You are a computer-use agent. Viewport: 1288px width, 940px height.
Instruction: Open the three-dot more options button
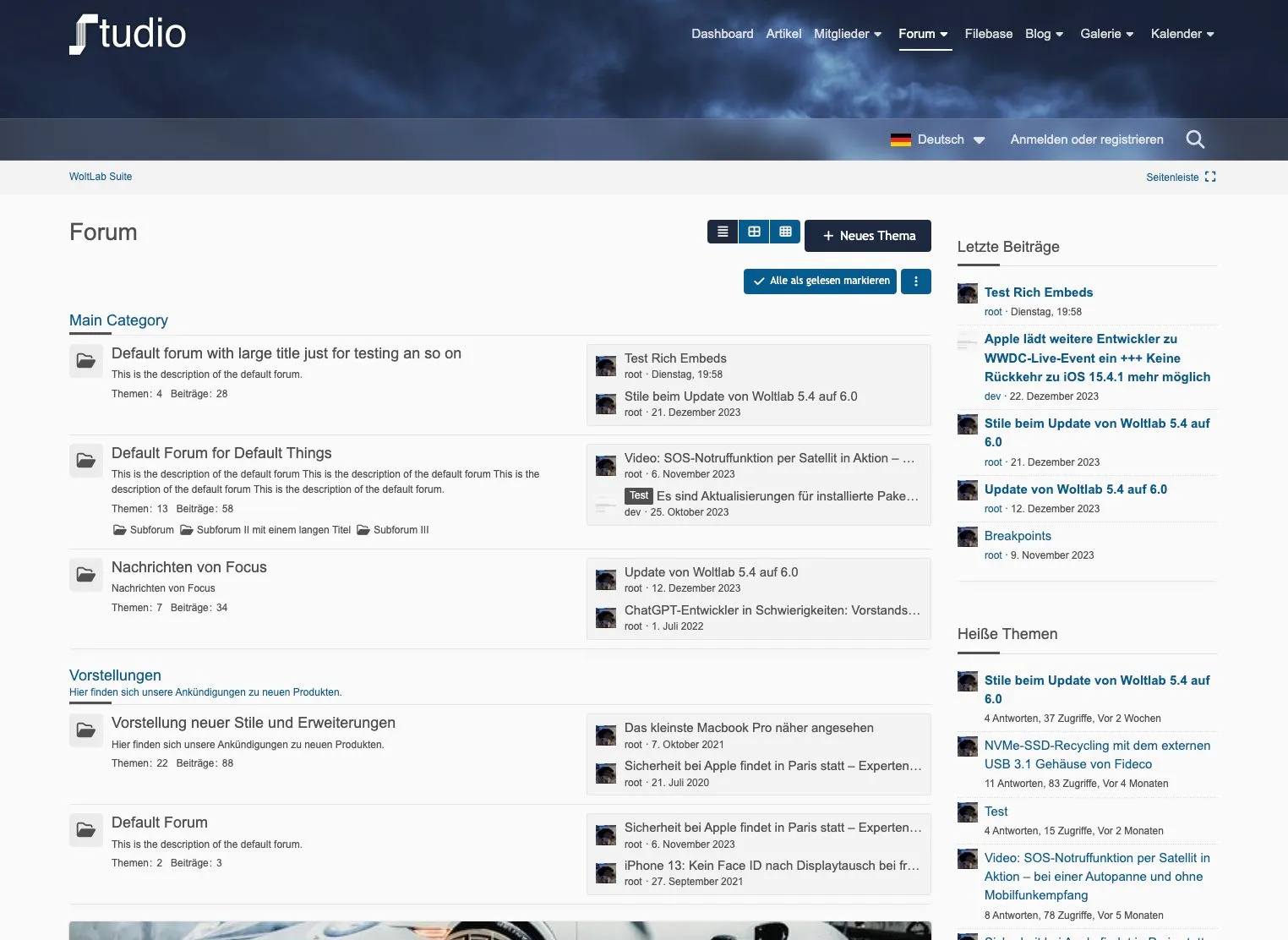tap(915, 281)
